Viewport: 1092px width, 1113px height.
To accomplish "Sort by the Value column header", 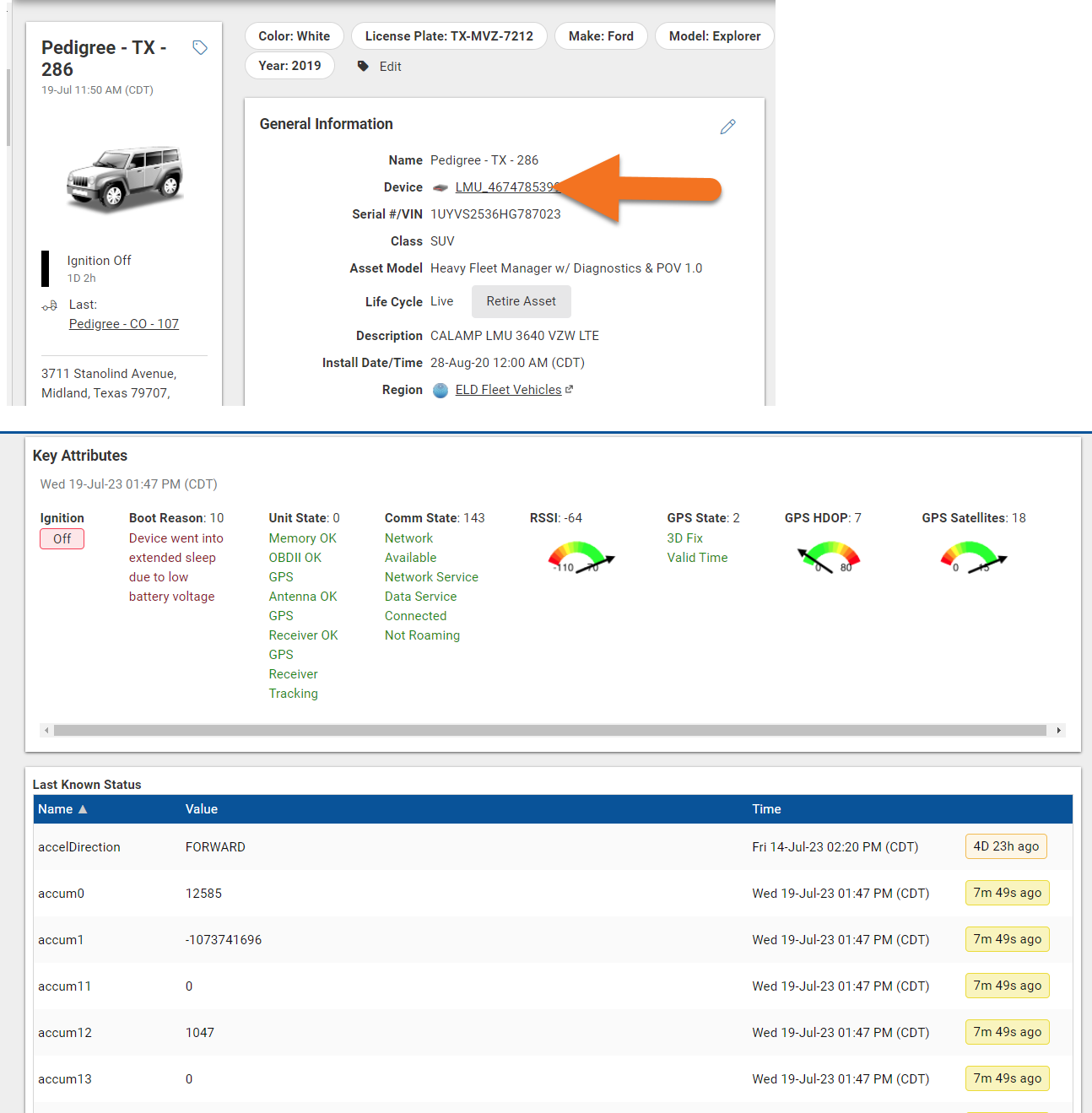I will click(202, 809).
